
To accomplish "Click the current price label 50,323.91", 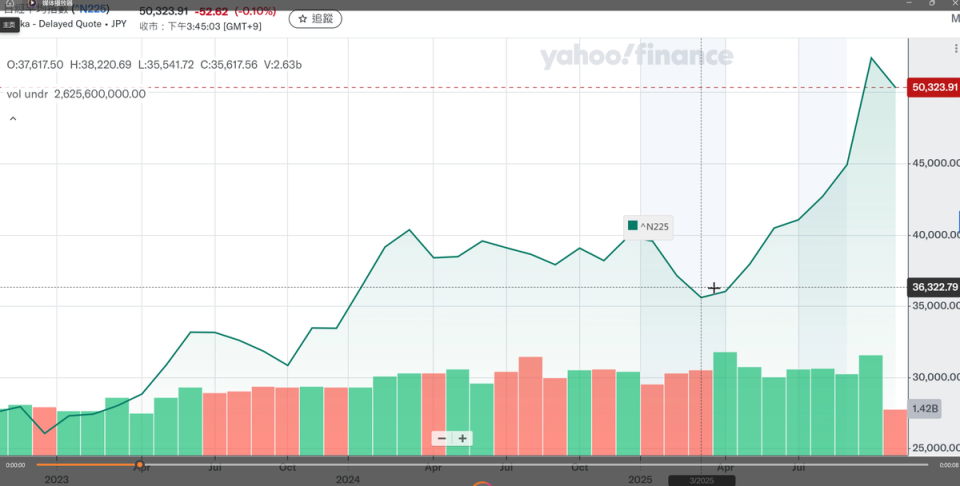I will pos(934,88).
